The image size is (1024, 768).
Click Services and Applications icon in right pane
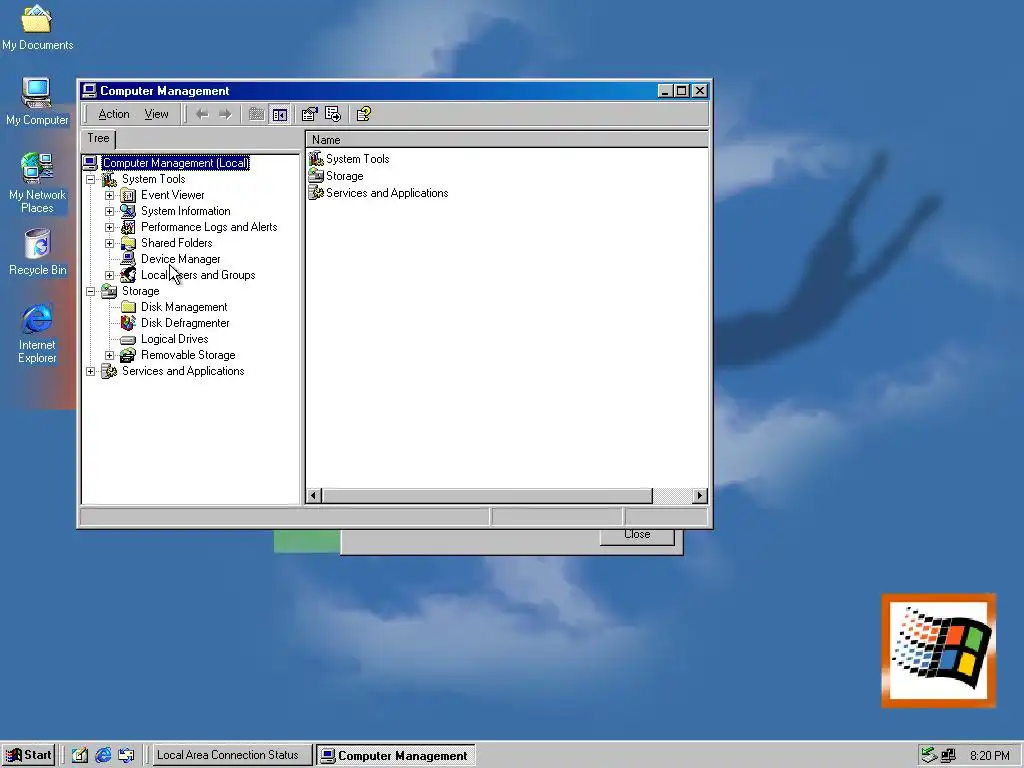click(x=316, y=193)
